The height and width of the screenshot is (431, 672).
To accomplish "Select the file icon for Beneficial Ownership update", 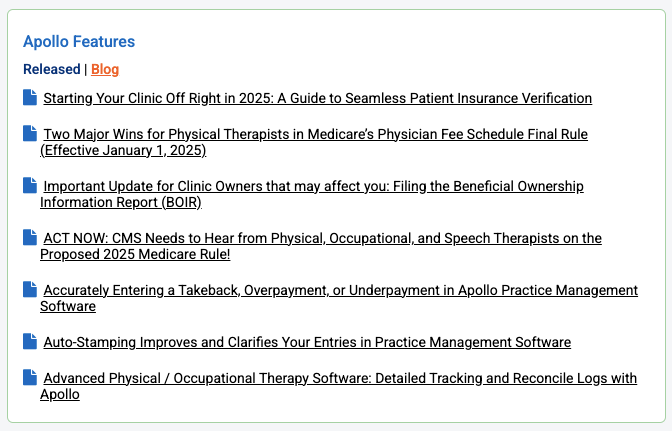I will [x=29, y=186].
